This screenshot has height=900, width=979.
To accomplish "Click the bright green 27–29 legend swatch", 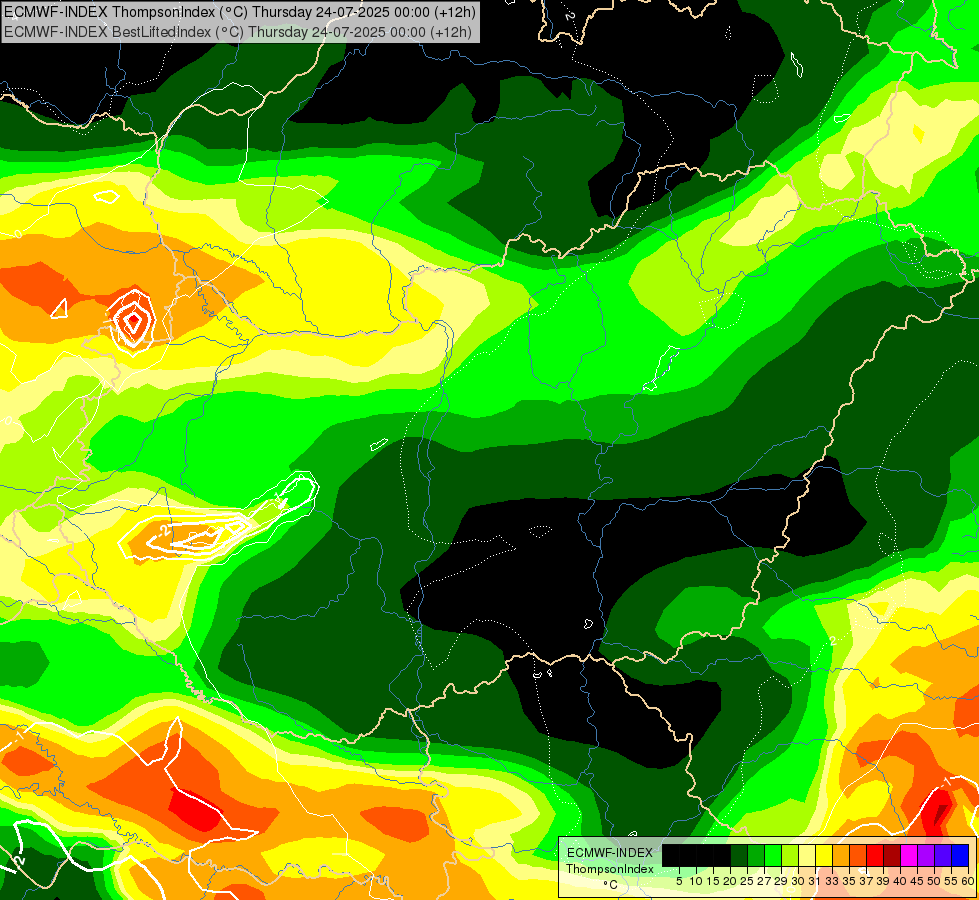I will click(x=773, y=856).
